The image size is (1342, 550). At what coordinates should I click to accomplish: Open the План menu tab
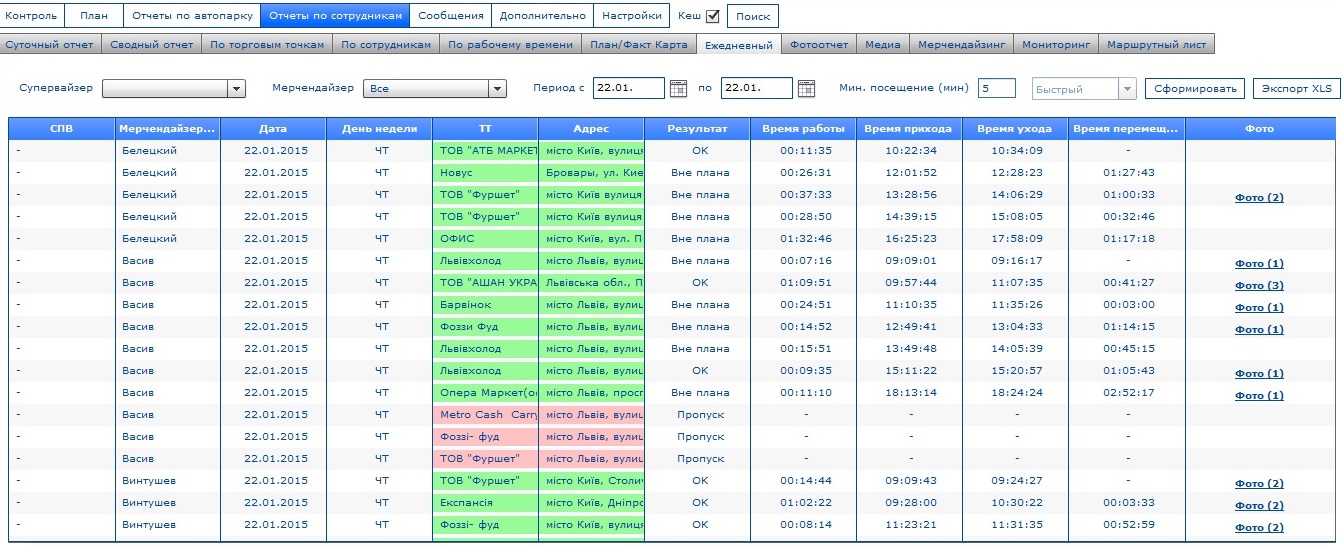[94, 15]
